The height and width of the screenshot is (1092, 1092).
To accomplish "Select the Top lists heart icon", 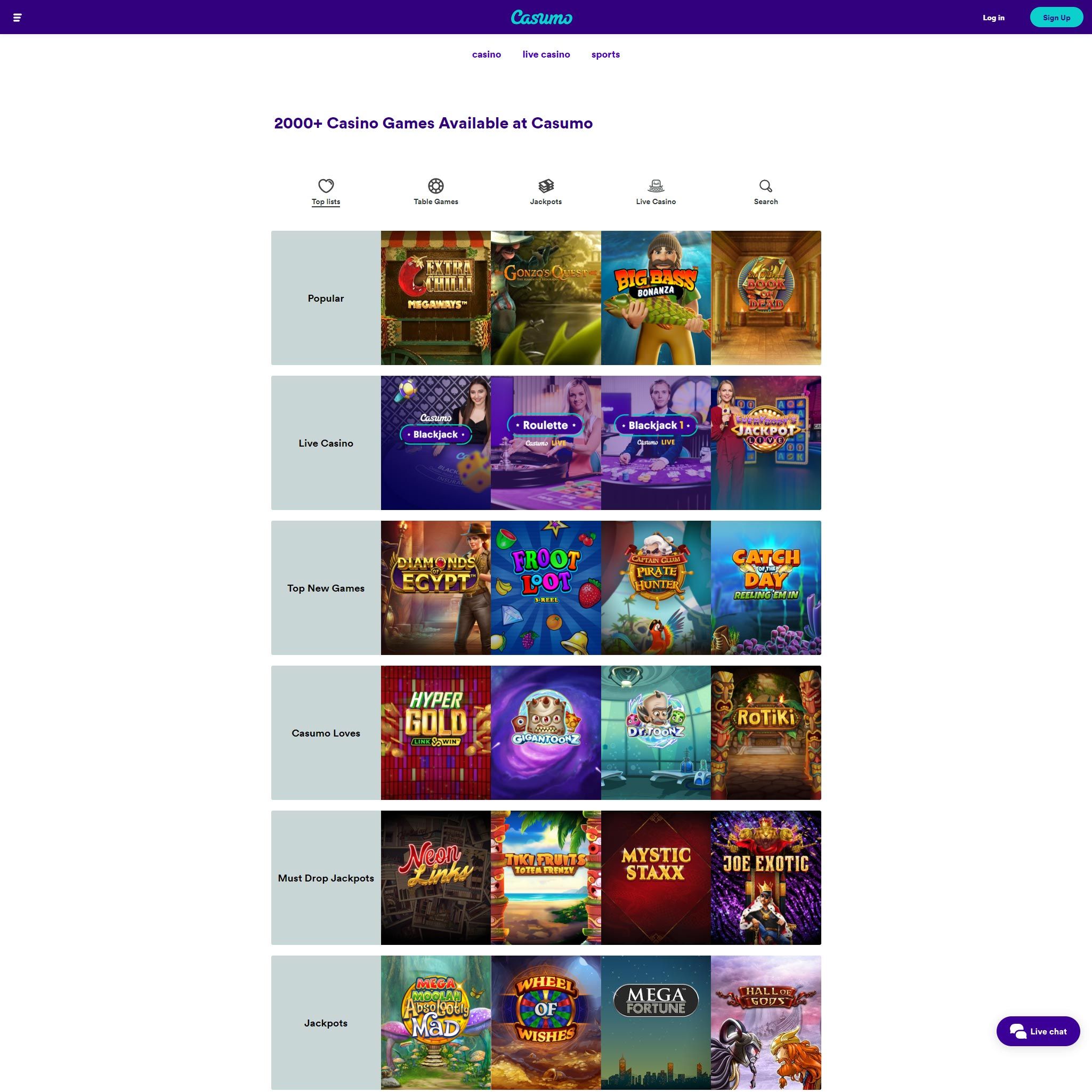I will [x=326, y=186].
